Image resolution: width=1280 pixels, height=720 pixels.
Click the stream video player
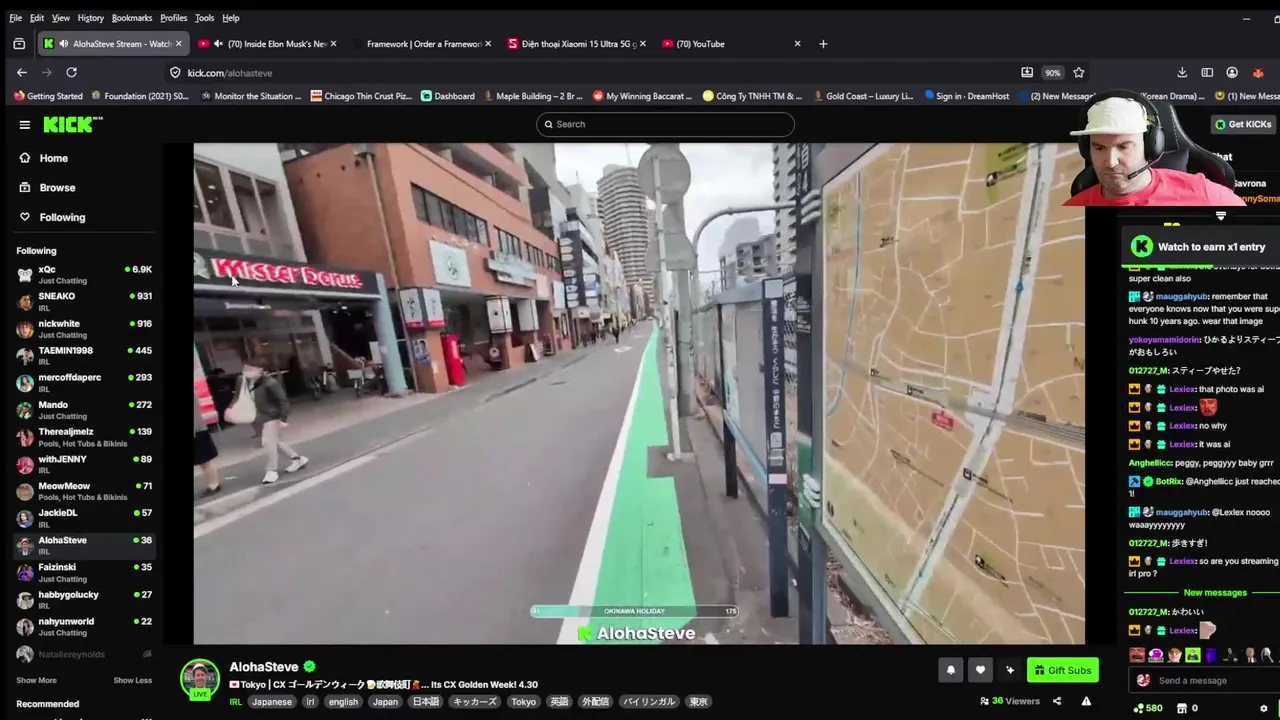[x=639, y=393]
